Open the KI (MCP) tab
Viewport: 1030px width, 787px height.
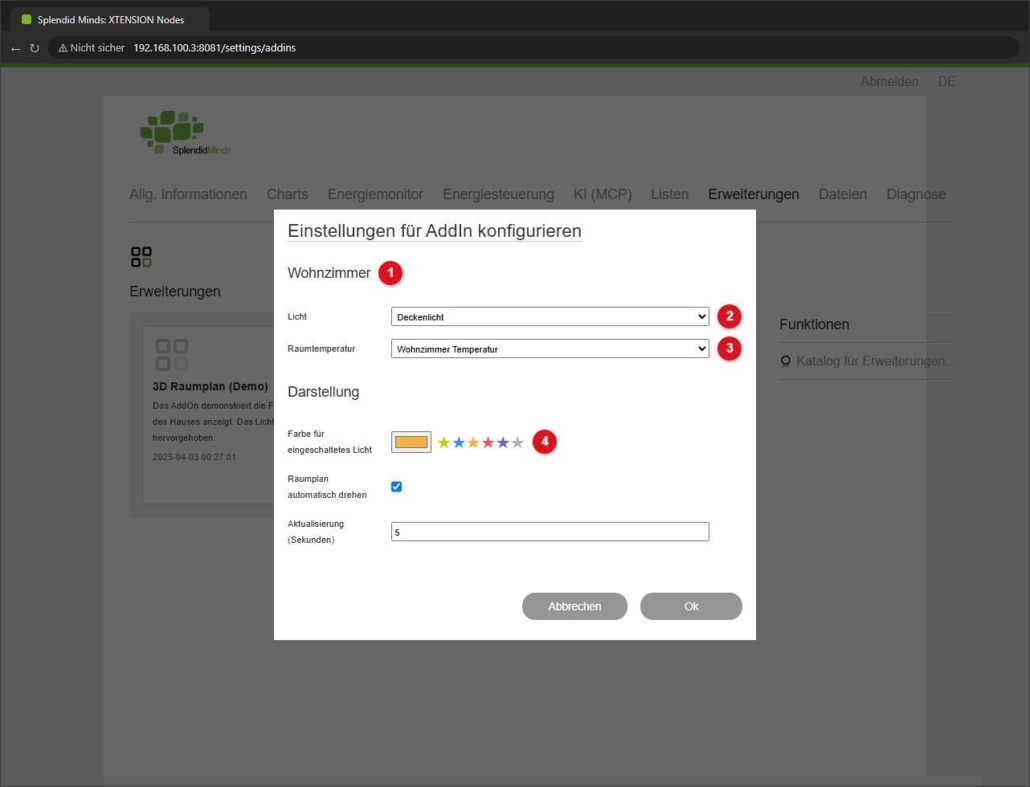pos(602,194)
